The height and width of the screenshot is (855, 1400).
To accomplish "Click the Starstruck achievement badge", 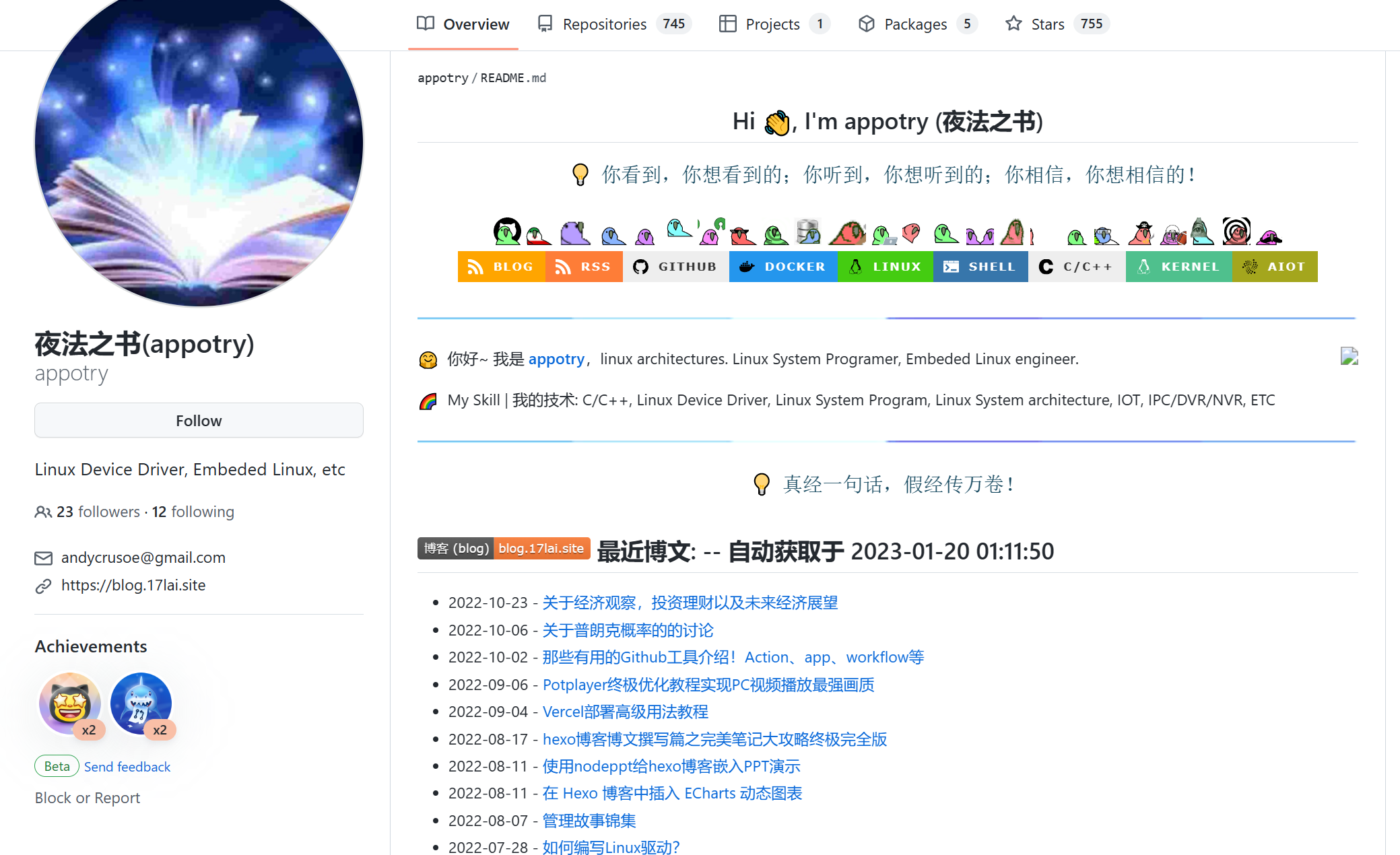I will click(x=69, y=704).
